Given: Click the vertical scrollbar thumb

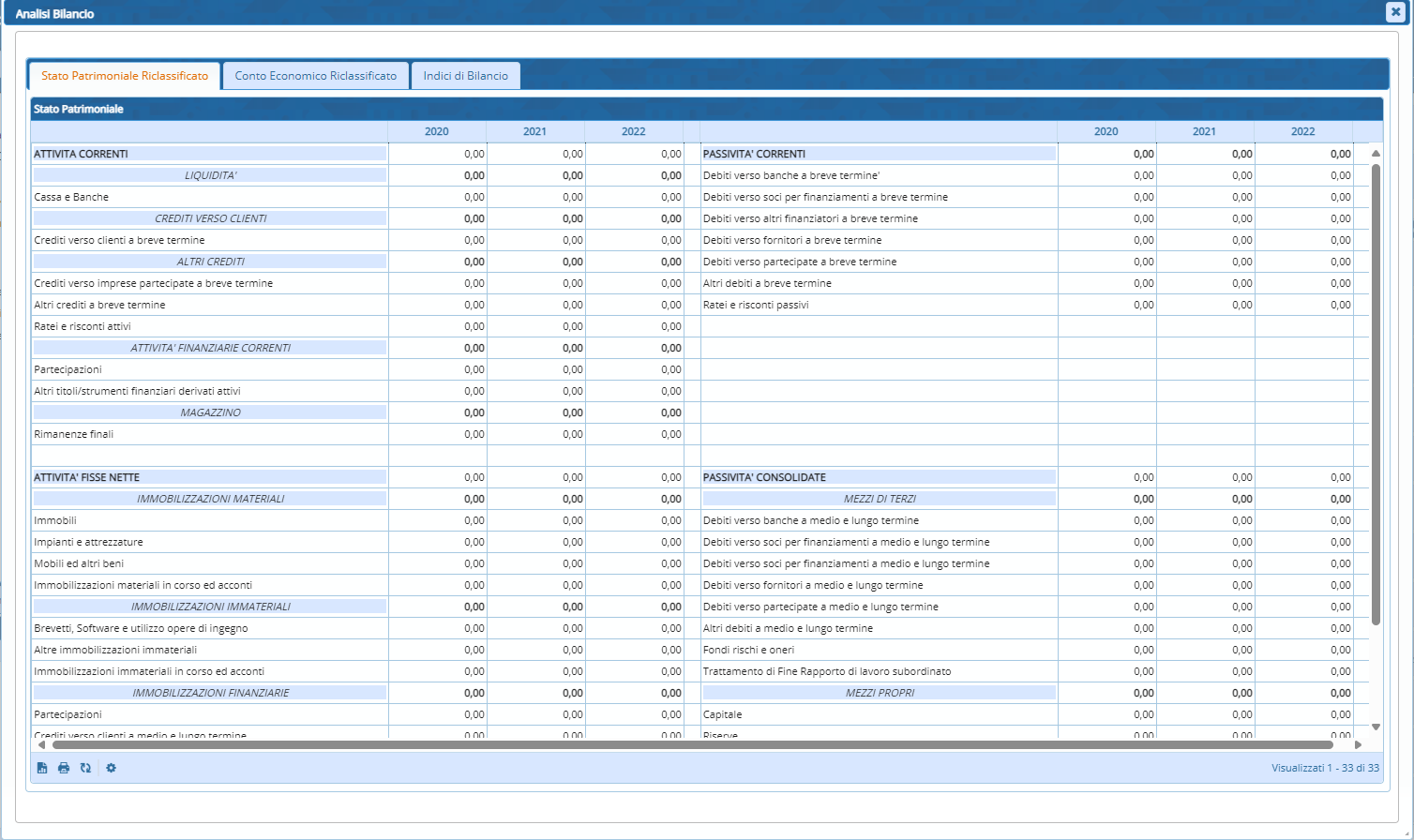Looking at the screenshot, I should point(1376,394).
